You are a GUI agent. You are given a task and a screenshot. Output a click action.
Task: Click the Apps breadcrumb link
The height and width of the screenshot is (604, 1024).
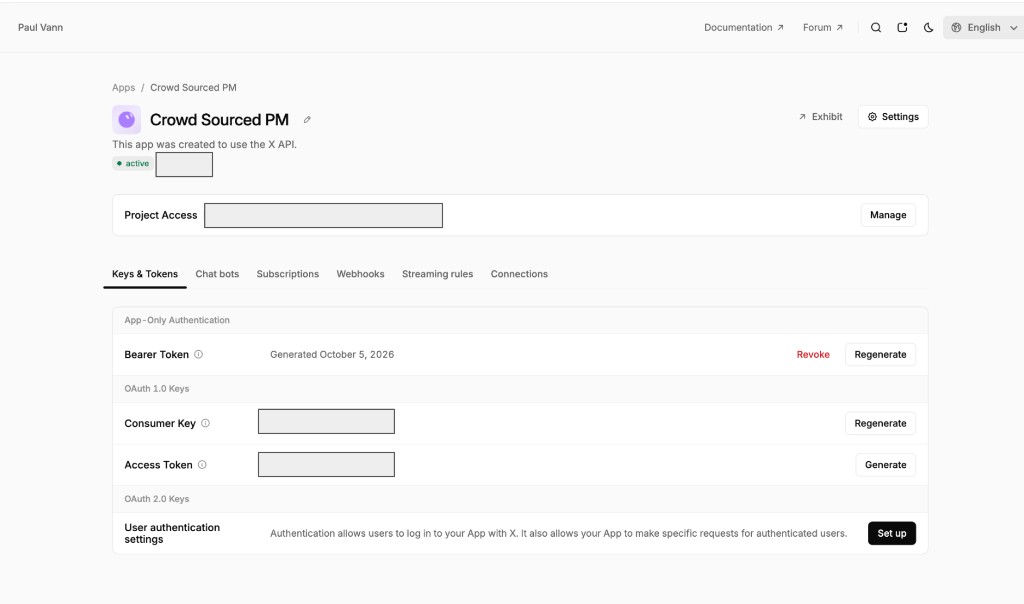coord(123,87)
